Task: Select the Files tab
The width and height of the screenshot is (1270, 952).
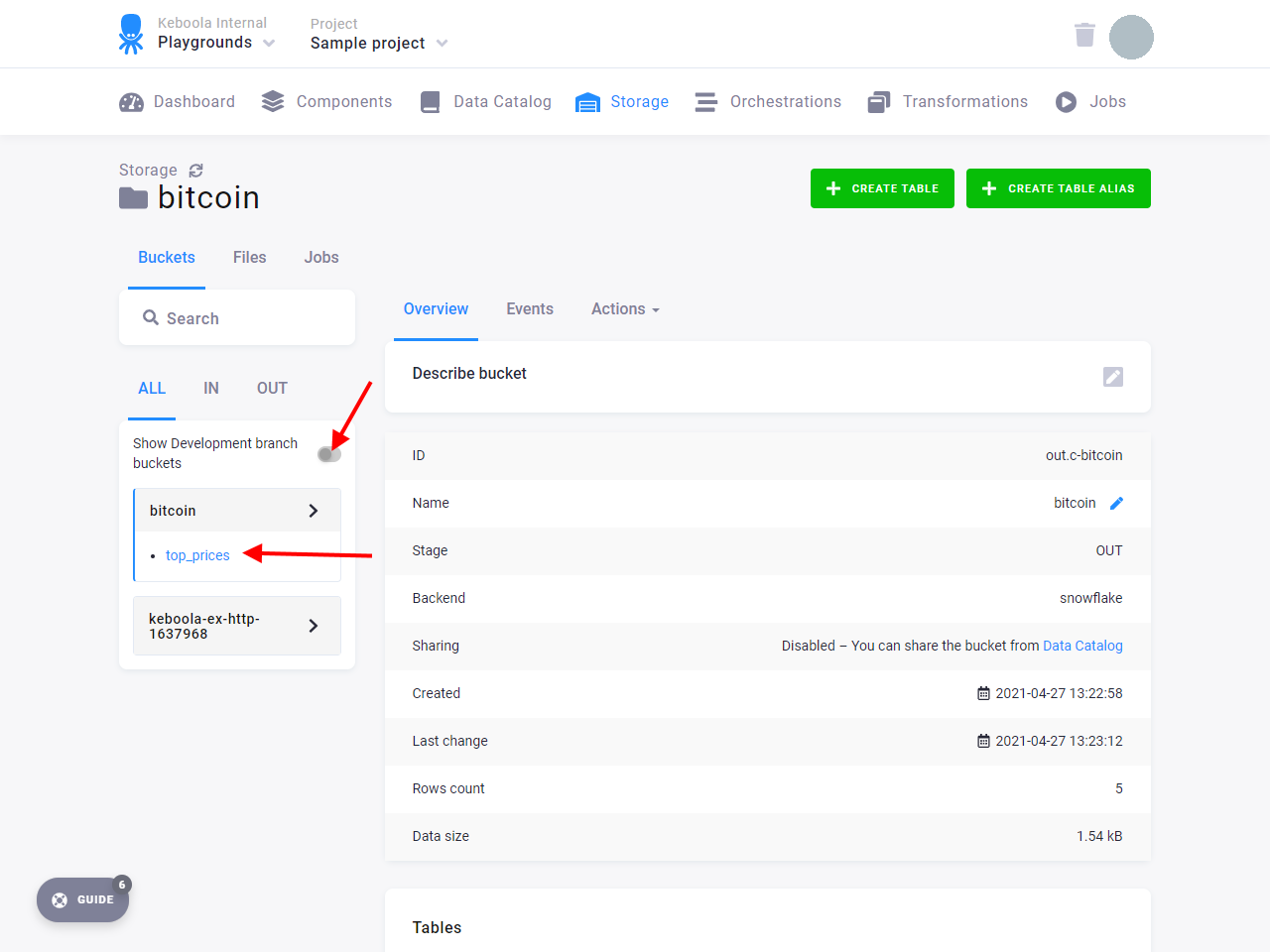Action: (x=250, y=258)
